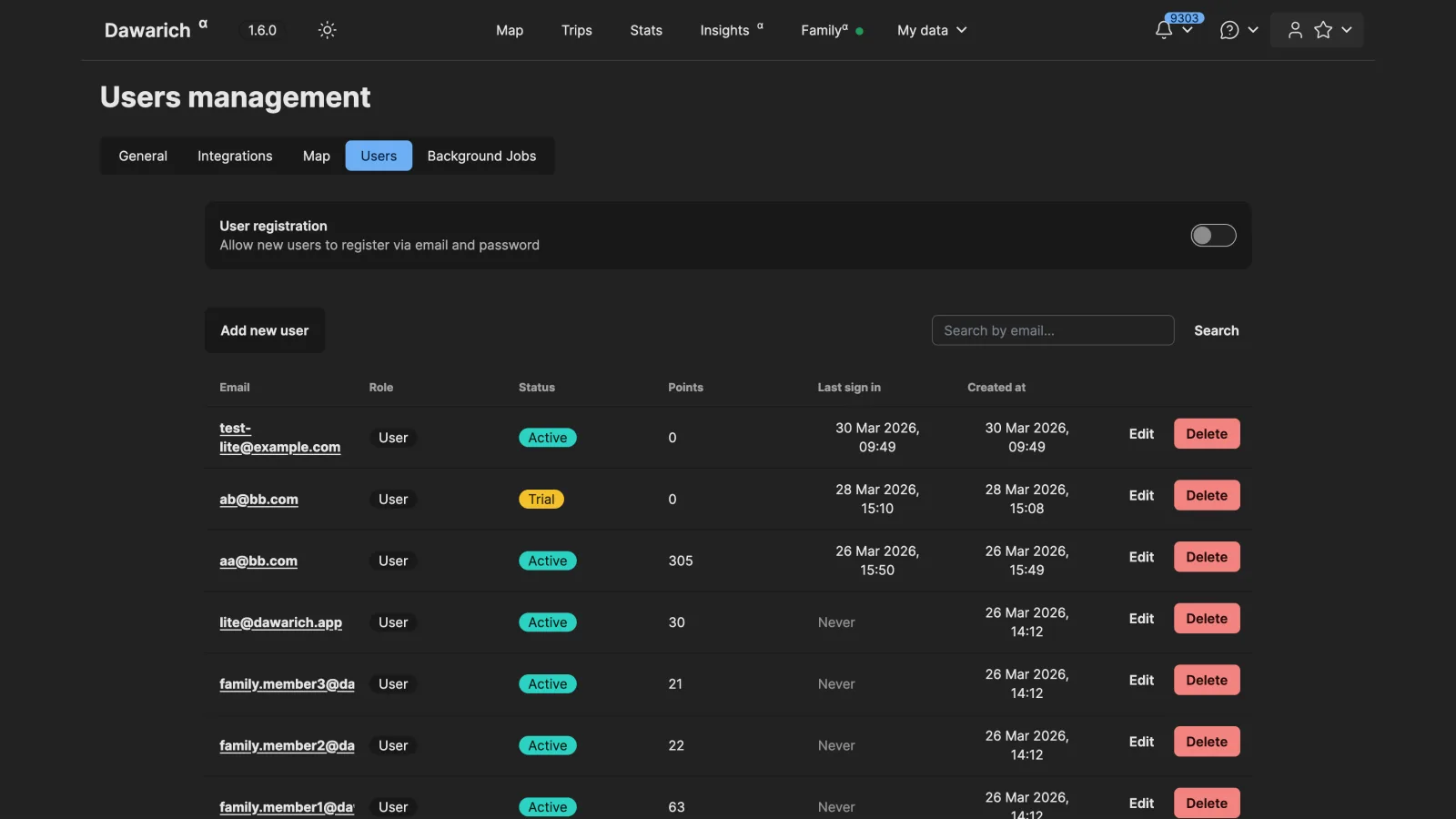Delete the ab@bb.com user
Screen dimensions: 1456x819
click(1207, 495)
